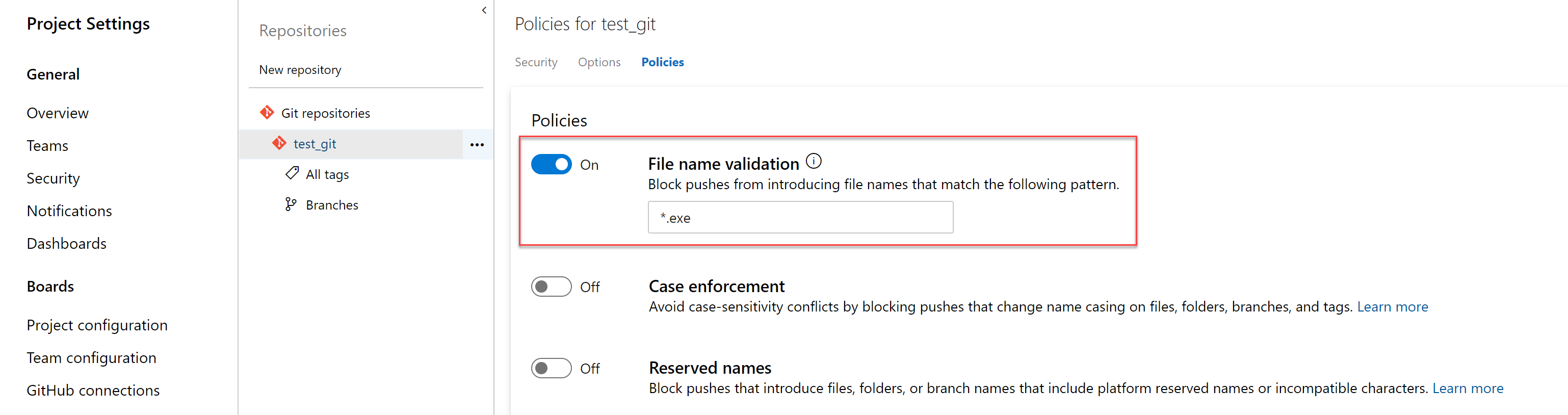Open more options for test_git
The image size is (1568, 415).
pos(477,144)
